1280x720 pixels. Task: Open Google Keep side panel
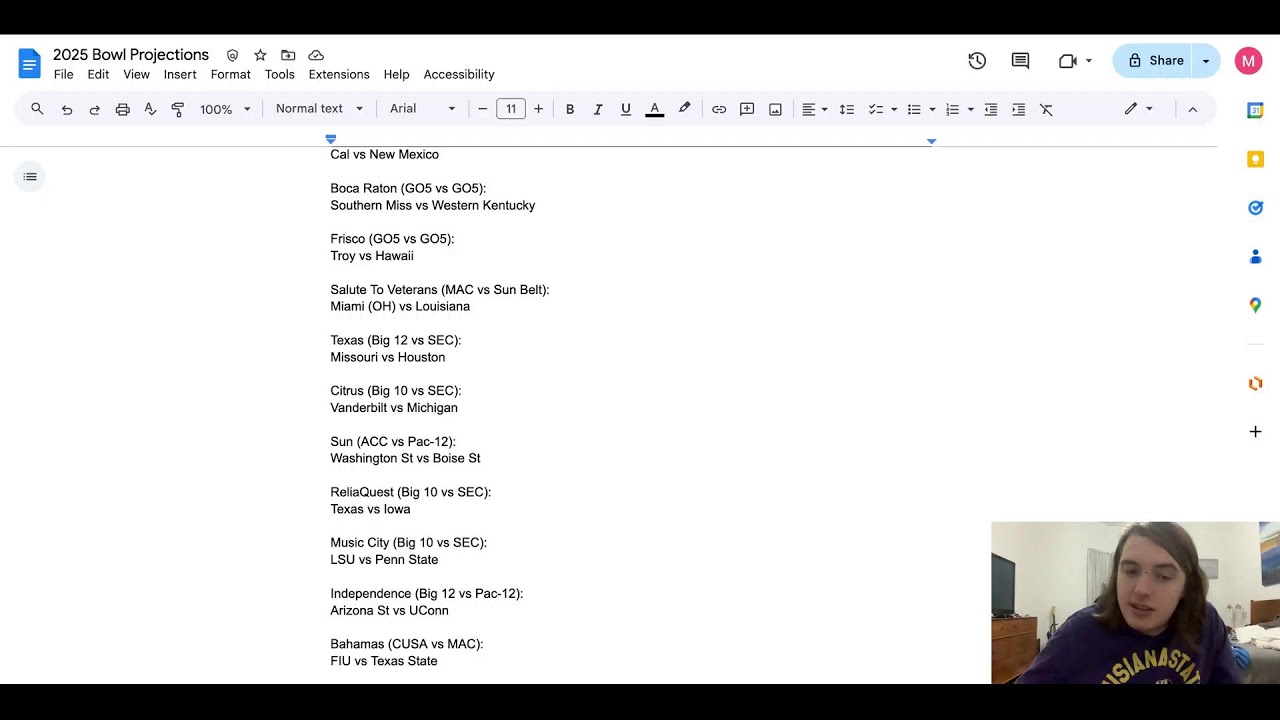1255,159
